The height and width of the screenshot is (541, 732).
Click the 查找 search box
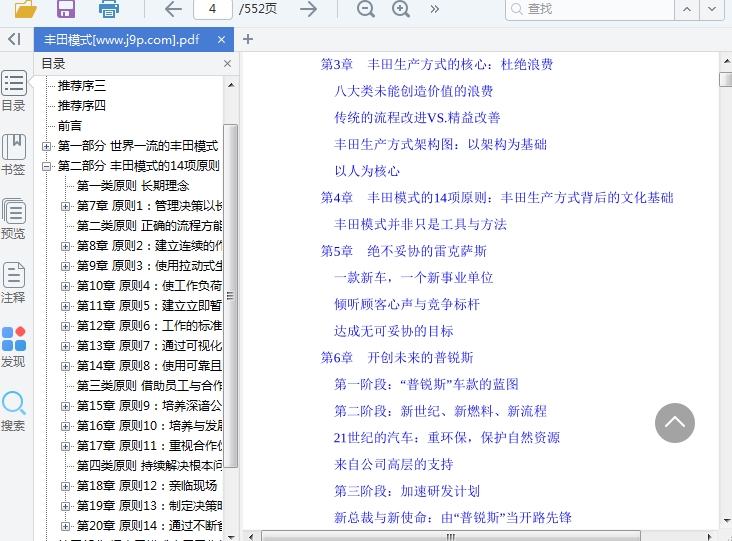point(590,9)
